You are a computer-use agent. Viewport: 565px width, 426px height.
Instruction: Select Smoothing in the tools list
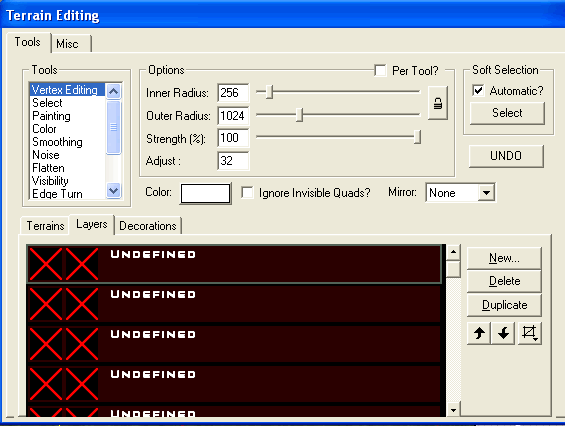(58, 142)
